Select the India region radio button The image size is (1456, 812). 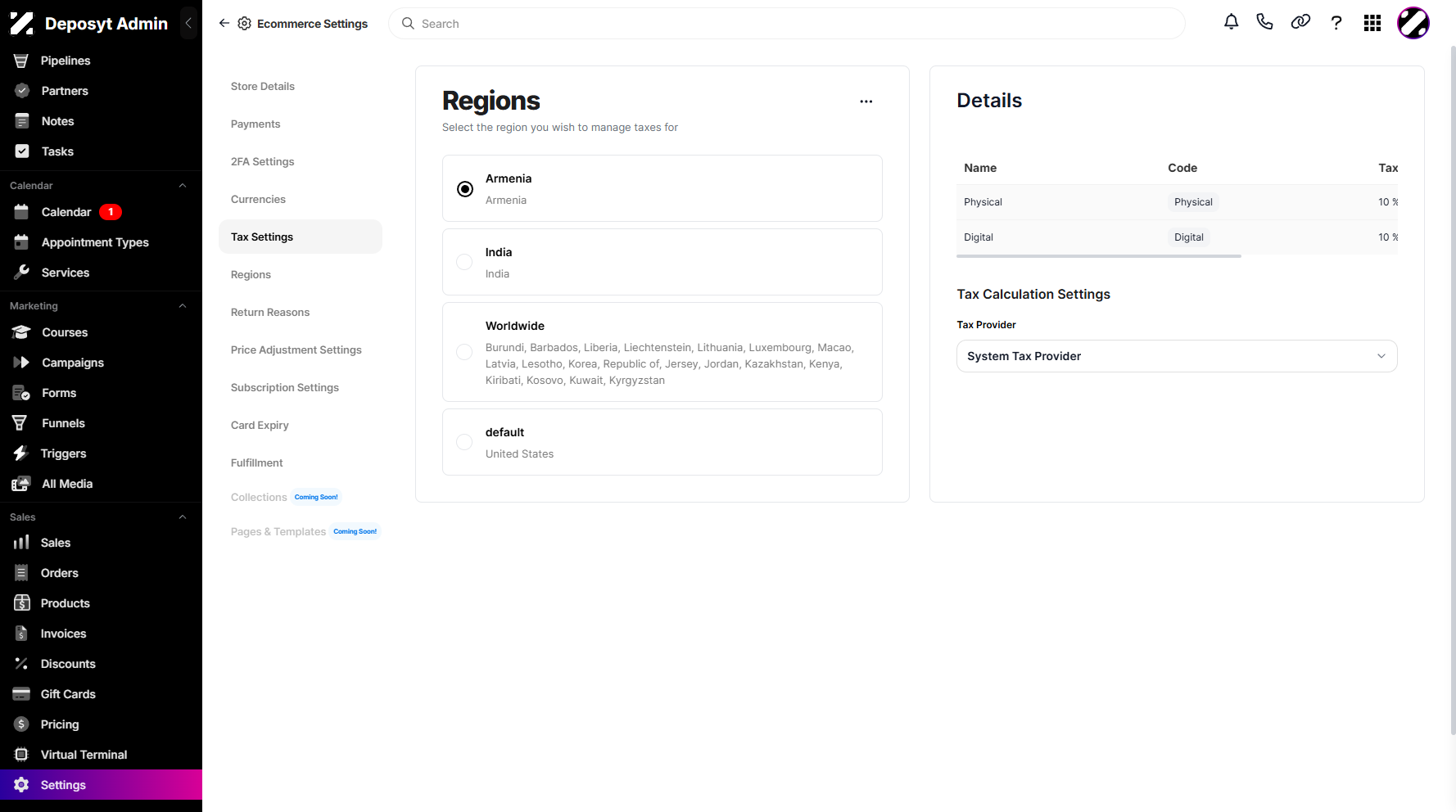pyautogui.click(x=464, y=262)
